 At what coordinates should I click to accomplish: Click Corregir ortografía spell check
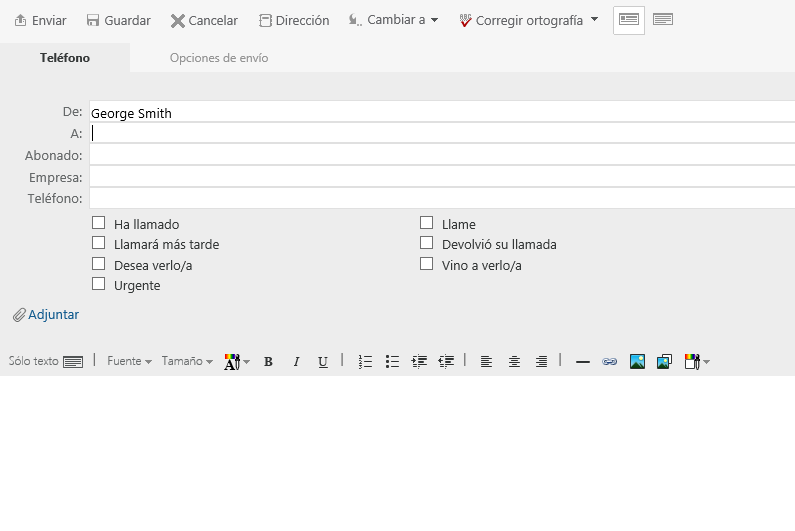[521, 20]
